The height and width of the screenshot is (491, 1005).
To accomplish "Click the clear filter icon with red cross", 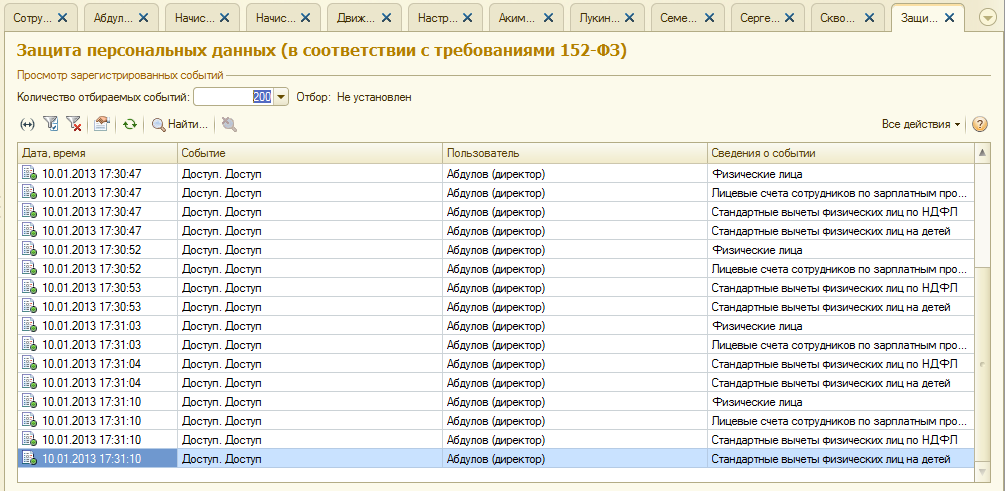I will 73,124.
